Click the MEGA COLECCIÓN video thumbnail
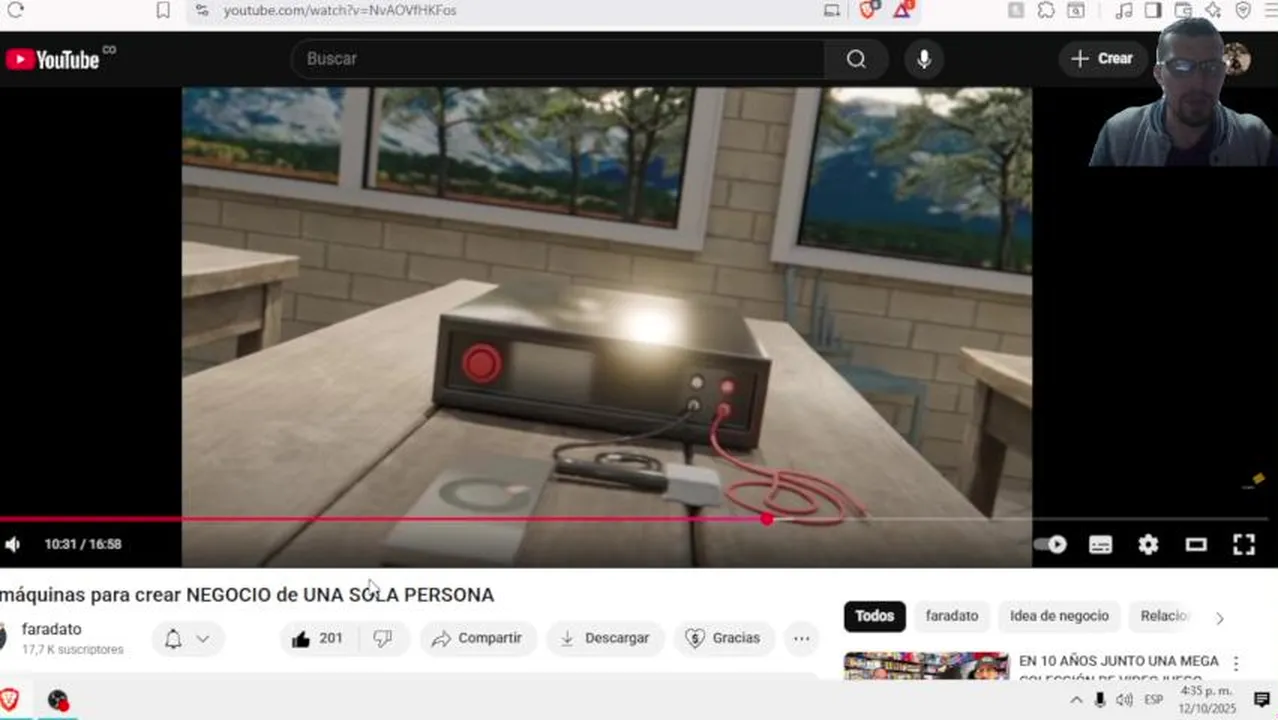The width and height of the screenshot is (1278, 720). click(926, 666)
